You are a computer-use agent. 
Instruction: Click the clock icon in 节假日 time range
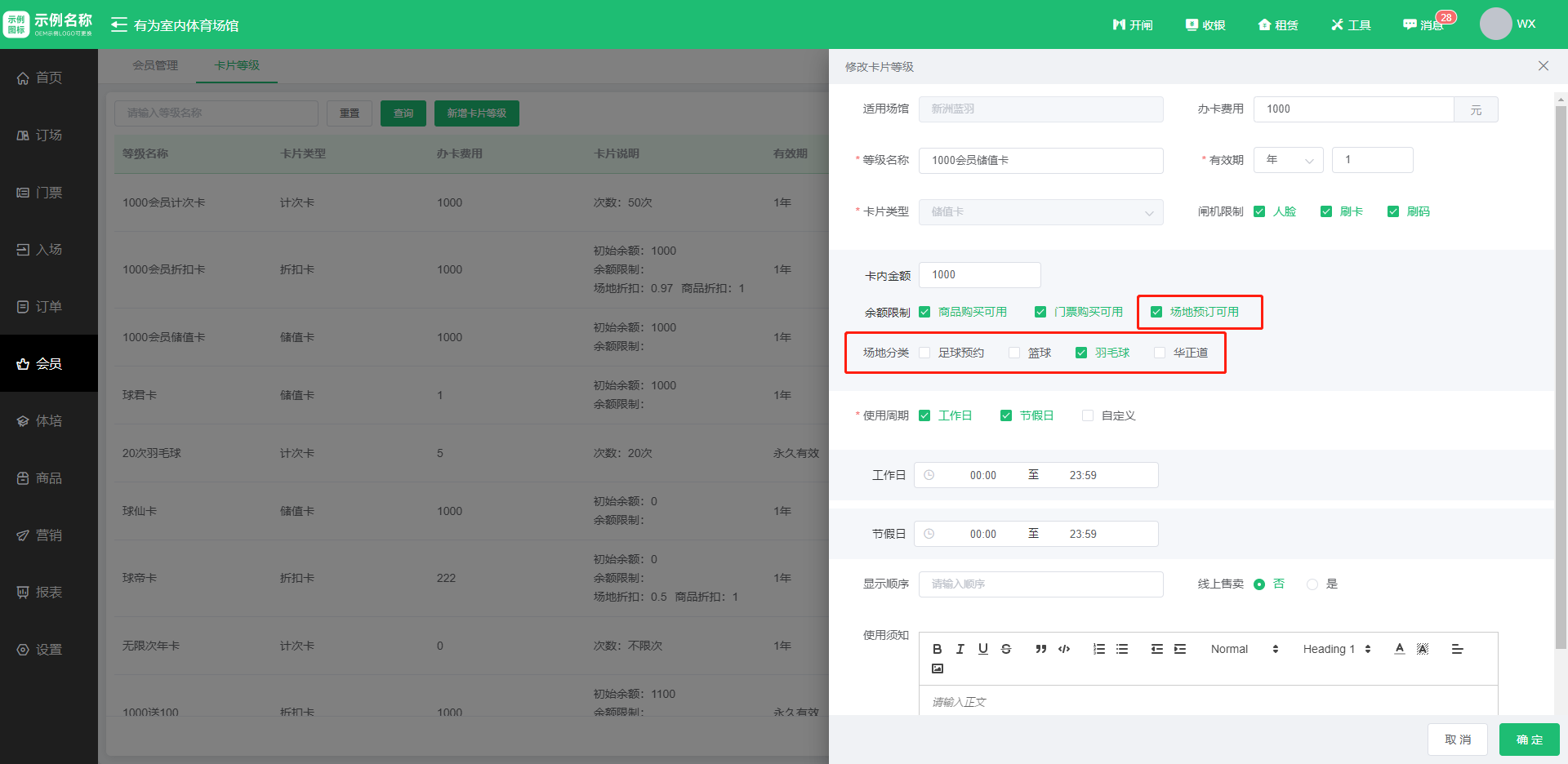point(929,534)
